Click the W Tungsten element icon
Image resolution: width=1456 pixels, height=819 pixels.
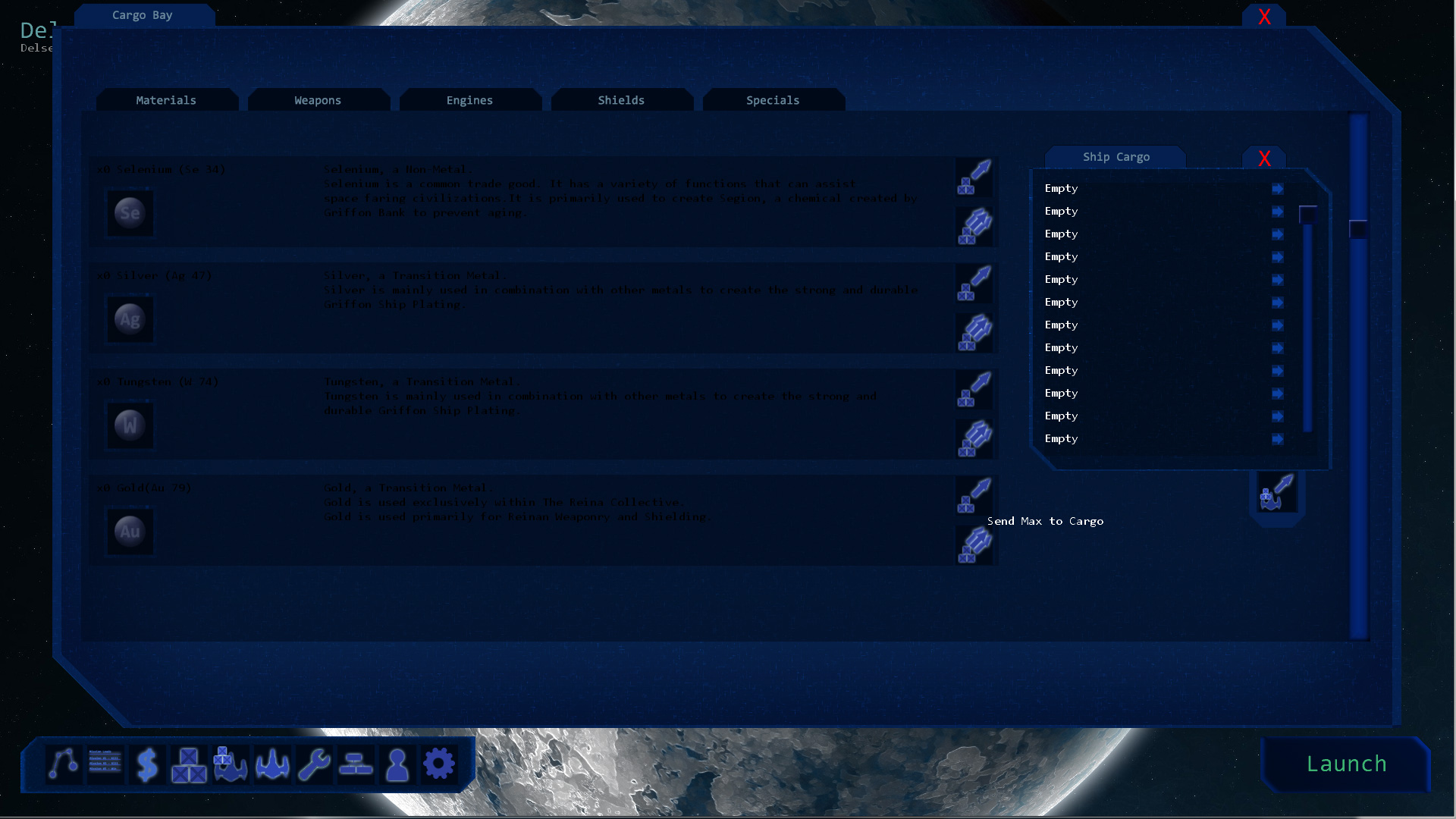[130, 425]
